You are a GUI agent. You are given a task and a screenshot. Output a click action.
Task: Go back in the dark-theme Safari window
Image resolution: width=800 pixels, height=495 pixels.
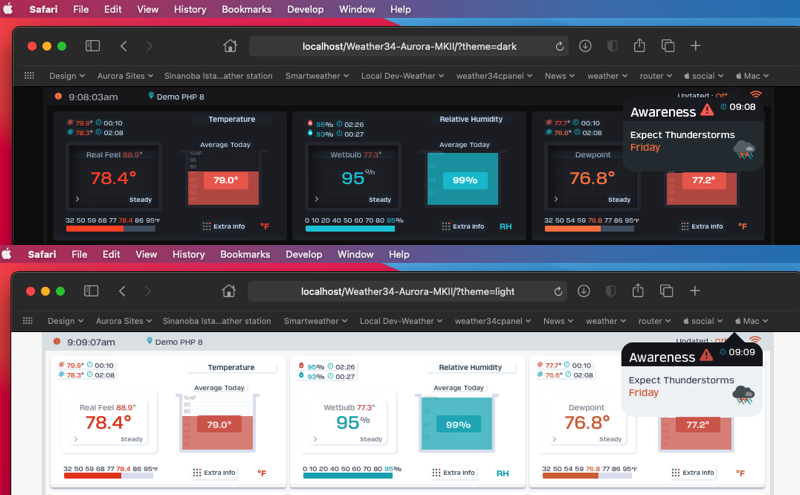[123, 46]
